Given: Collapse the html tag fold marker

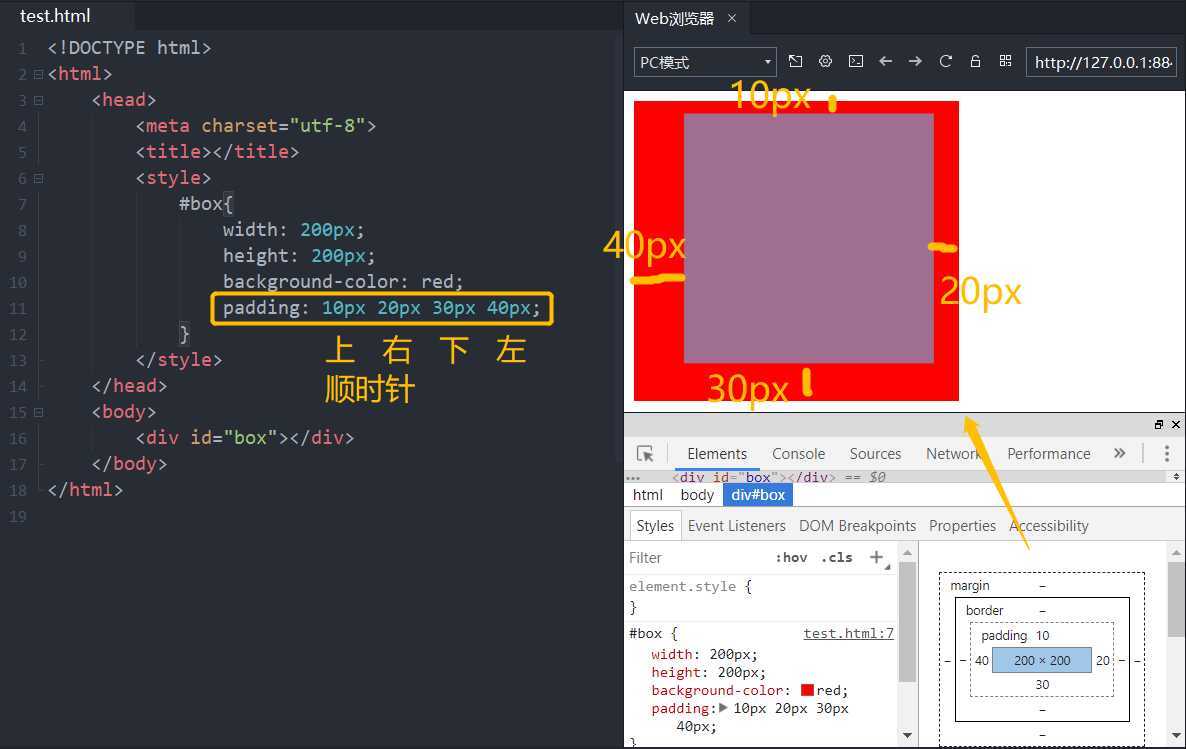Looking at the screenshot, I should pyautogui.click(x=39, y=74).
